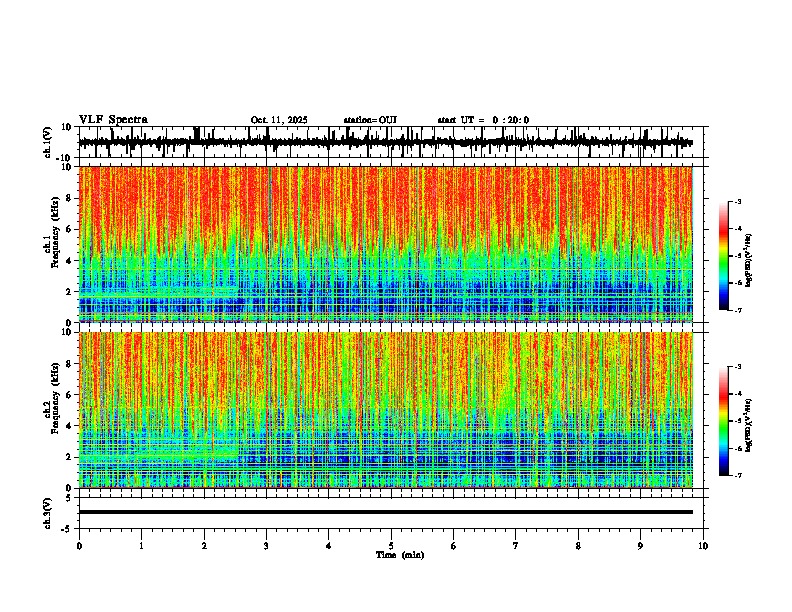Screen dimensions: 792x612
Task: Click the "0" tick on the time axis
Action: coord(79,546)
